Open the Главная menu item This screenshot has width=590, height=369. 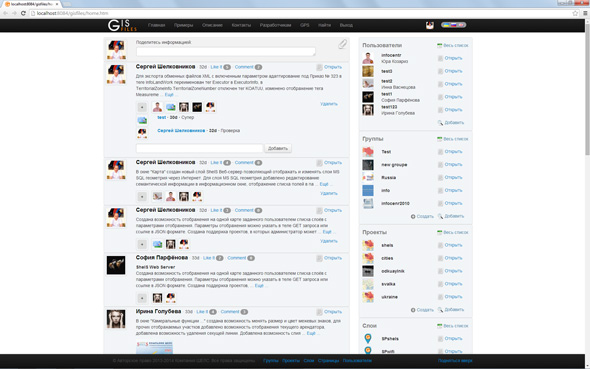pos(157,25)
